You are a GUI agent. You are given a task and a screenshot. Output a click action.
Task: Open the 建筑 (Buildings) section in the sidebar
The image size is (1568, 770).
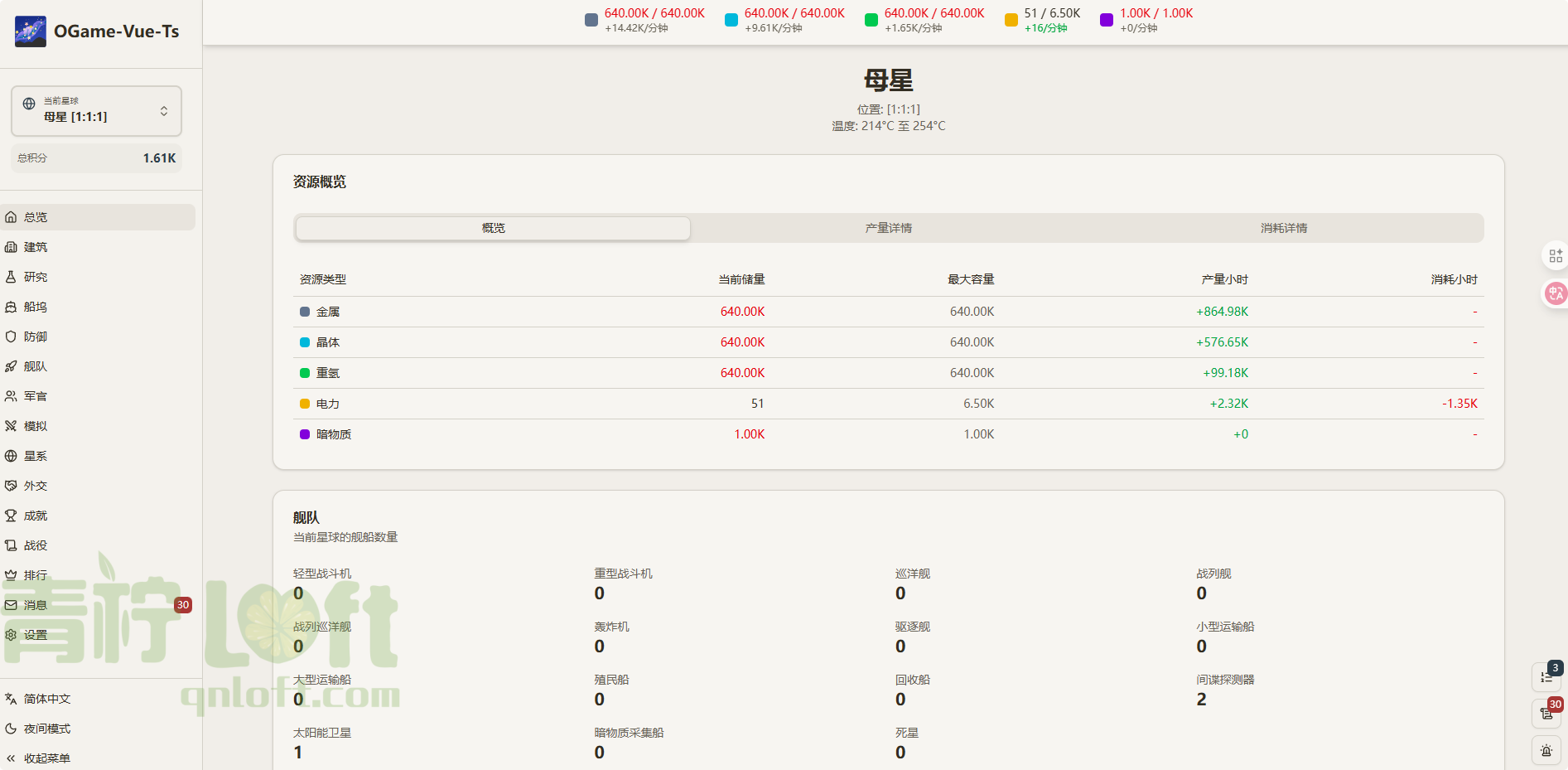pyautogui.click(x=35, y=247)
